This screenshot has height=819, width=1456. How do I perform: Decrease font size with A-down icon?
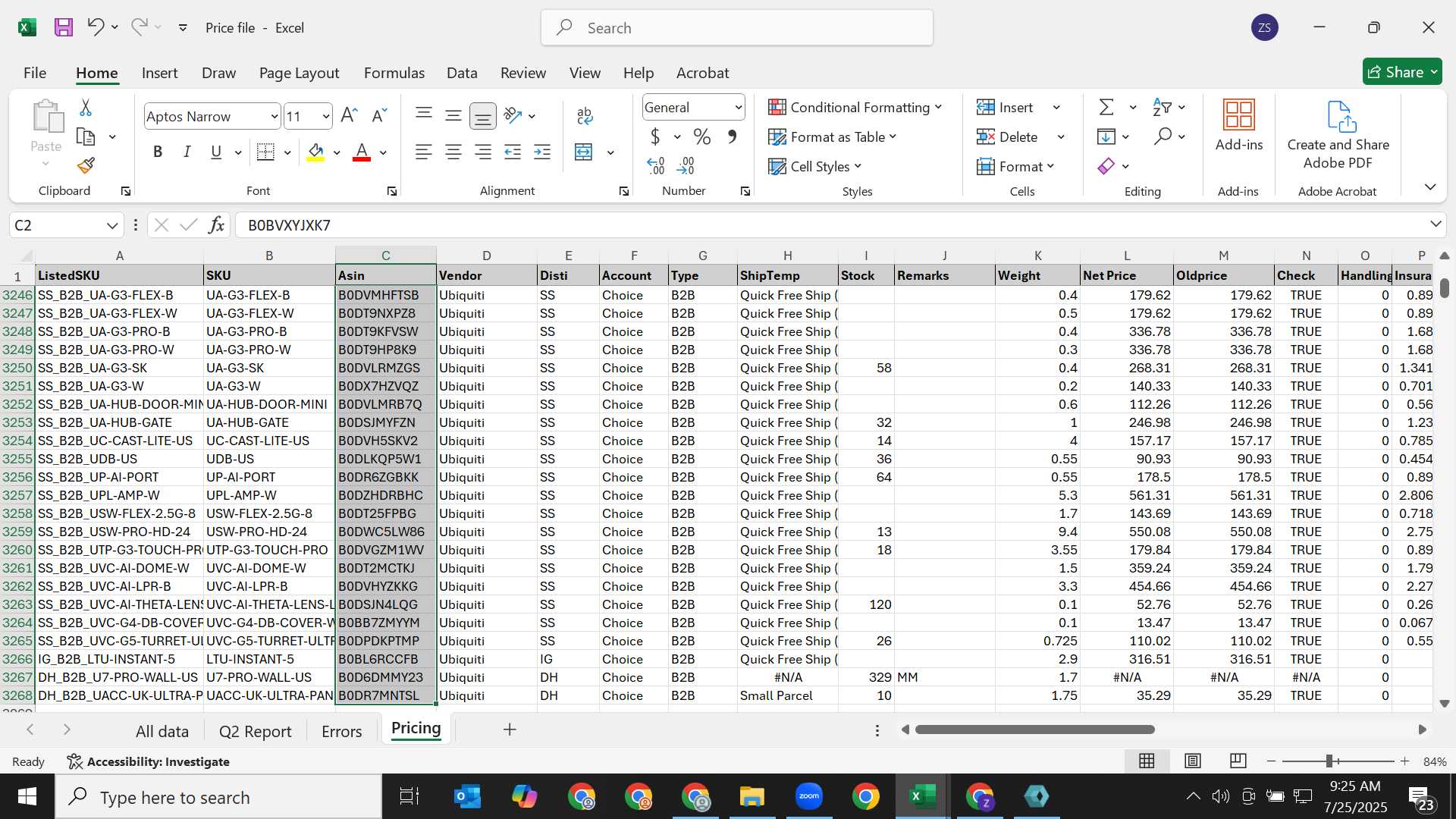[379, 115]
